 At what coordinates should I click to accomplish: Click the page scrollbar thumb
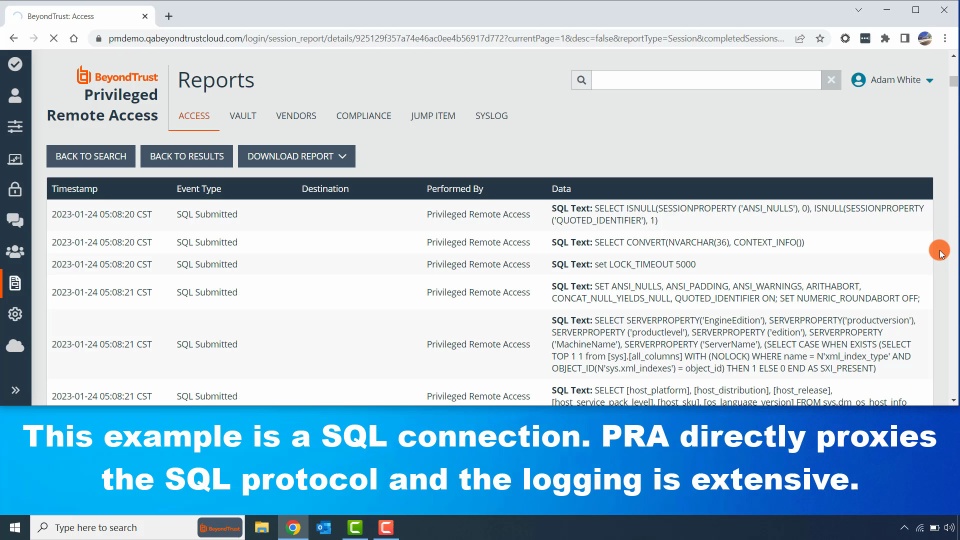(953, 81)
